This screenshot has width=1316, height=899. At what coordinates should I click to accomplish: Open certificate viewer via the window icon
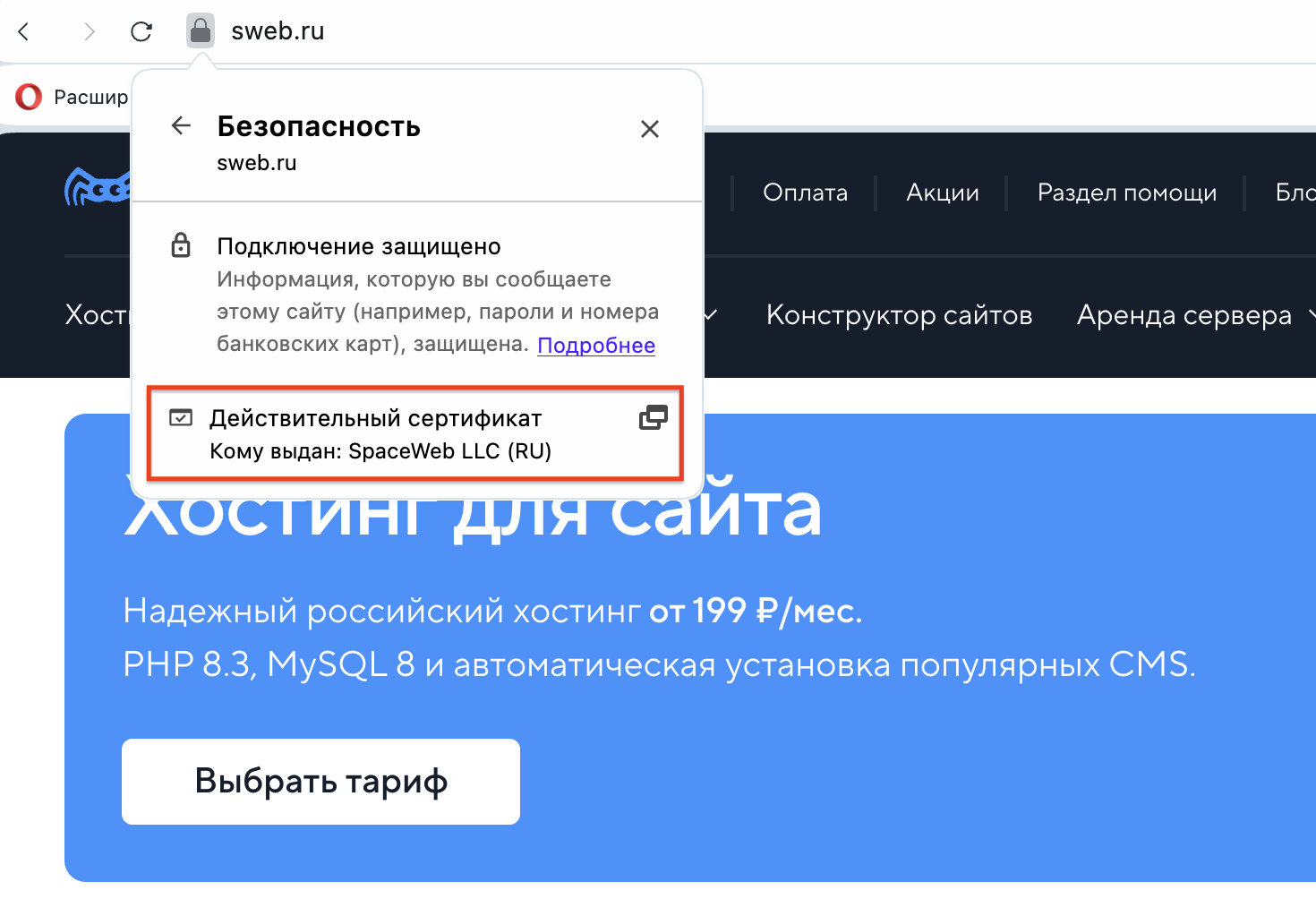[653, 417]
